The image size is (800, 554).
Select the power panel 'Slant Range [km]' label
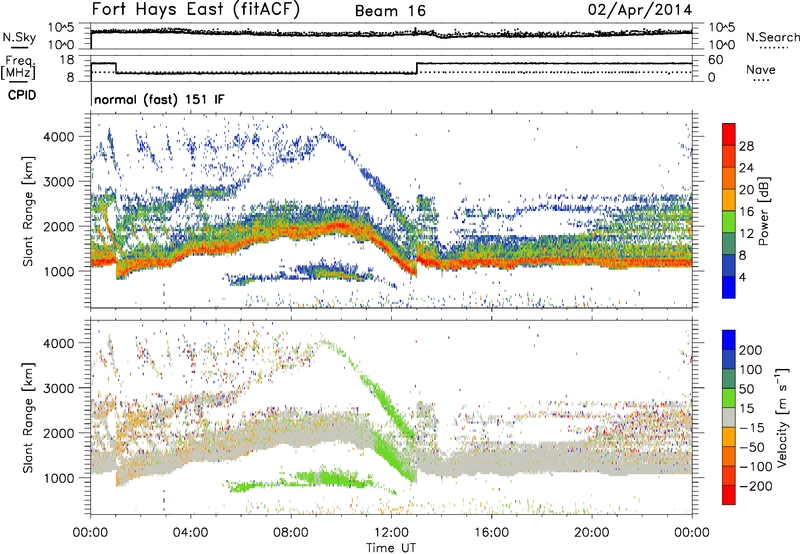pyautogui.click(x=28, y=211)
